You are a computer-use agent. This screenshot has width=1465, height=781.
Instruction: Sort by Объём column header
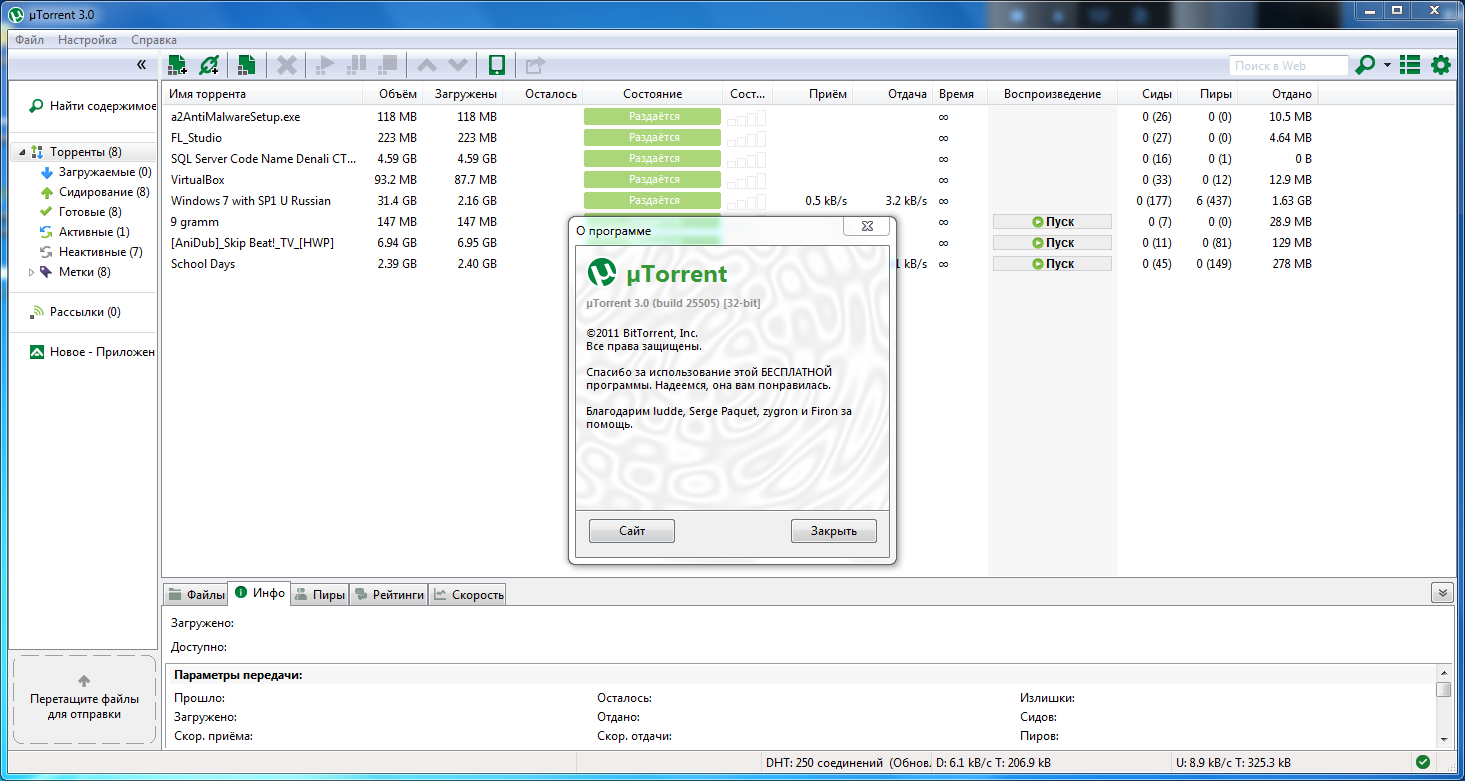point(392,94)
